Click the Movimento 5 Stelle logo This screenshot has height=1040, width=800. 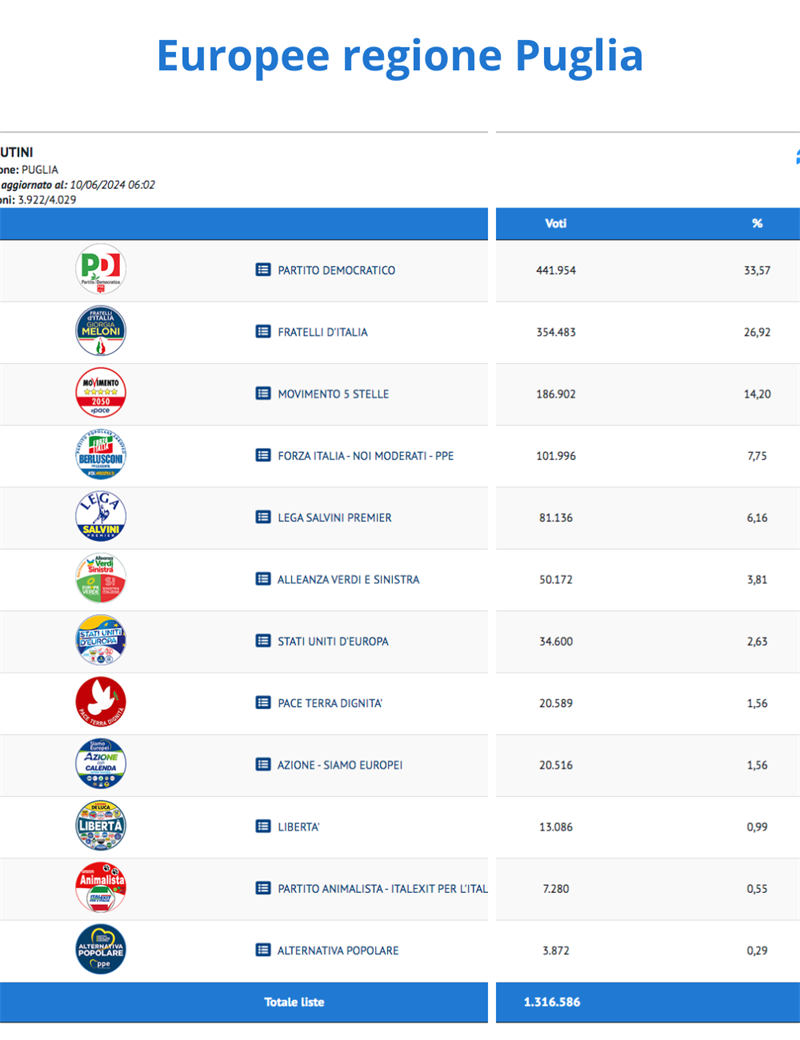click(100, 393)
